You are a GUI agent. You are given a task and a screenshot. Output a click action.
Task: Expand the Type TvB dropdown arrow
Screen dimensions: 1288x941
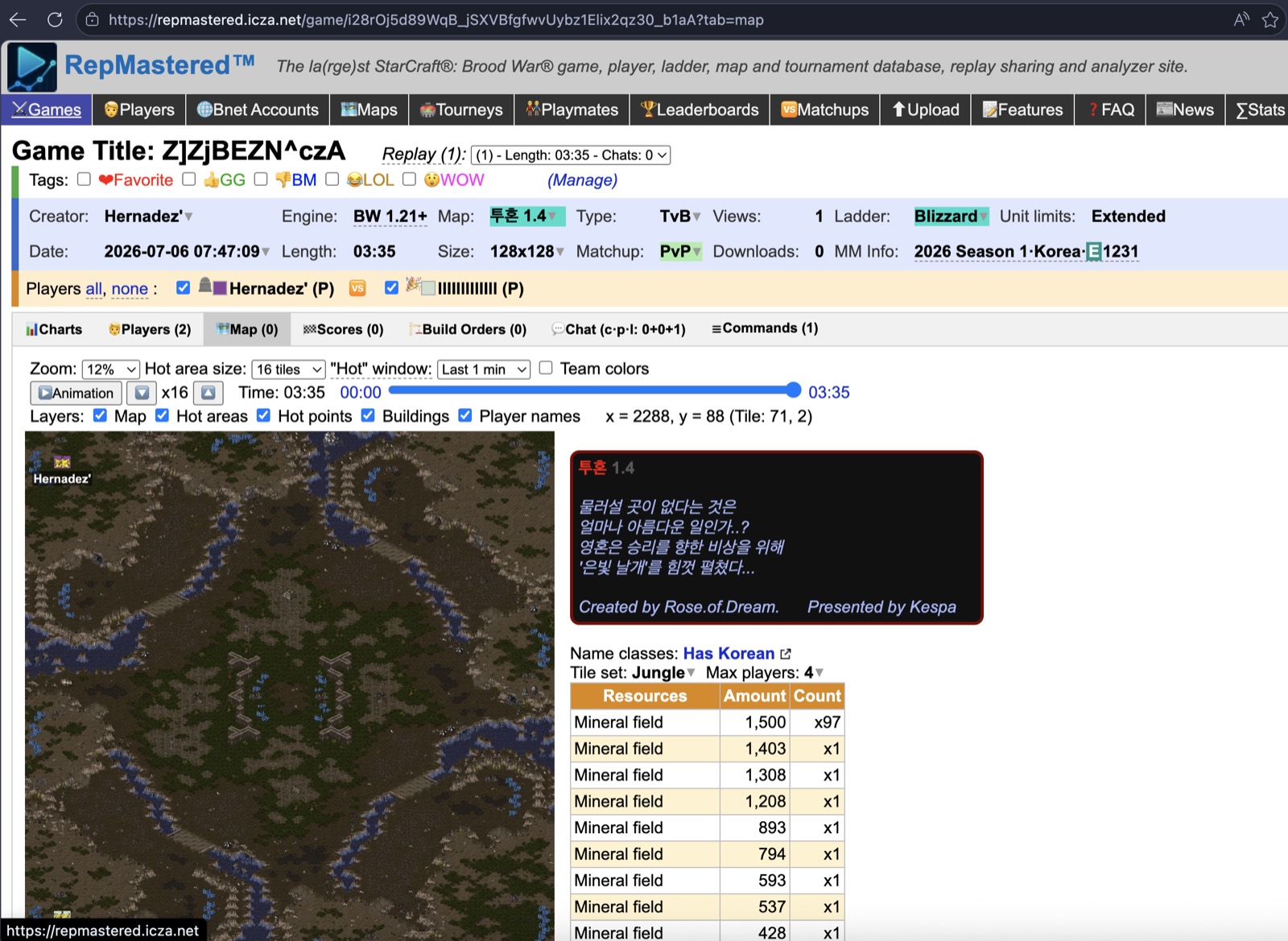697,217
